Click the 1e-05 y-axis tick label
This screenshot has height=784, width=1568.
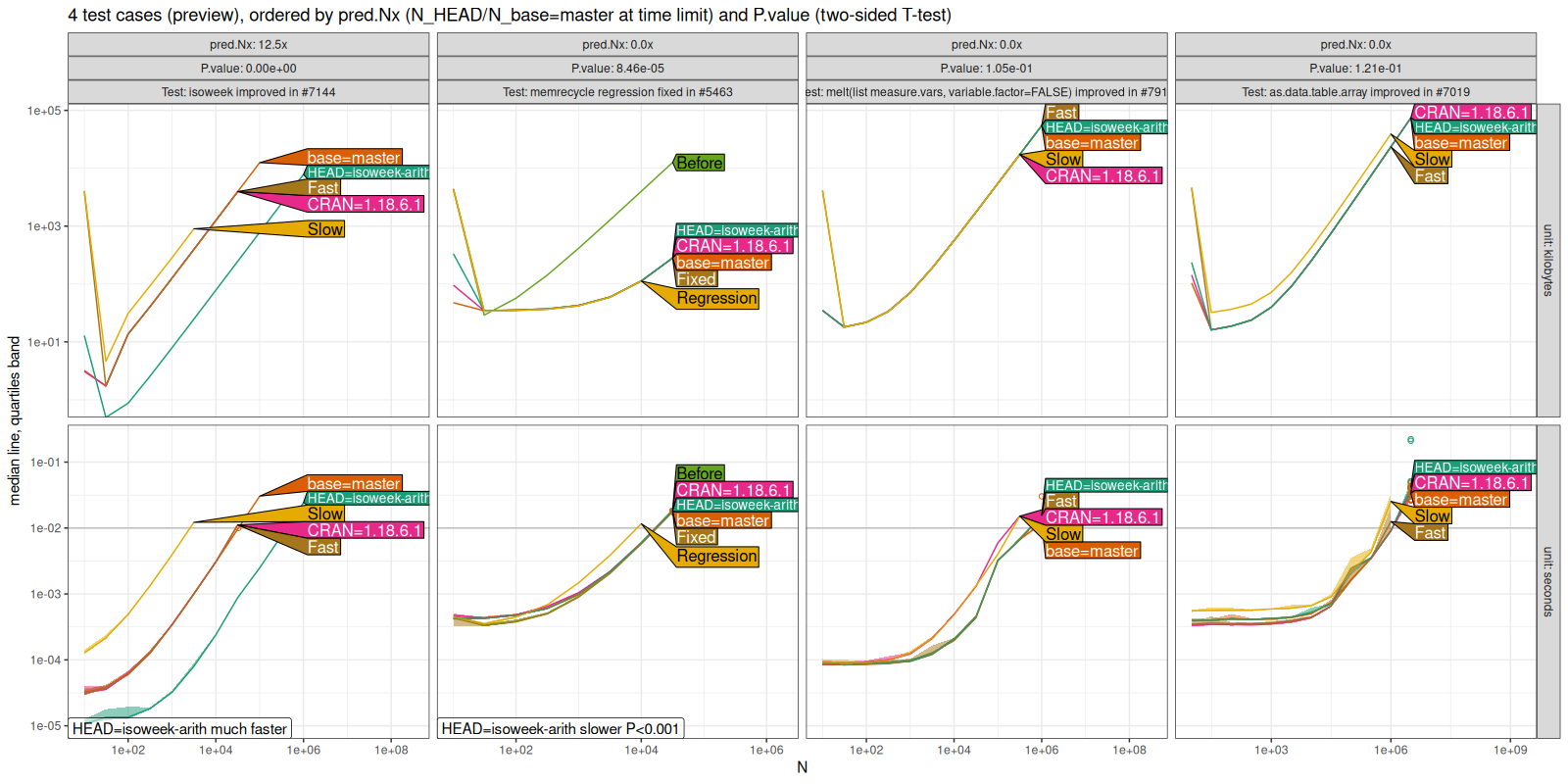pyautogui.click(x=45, y=726)
